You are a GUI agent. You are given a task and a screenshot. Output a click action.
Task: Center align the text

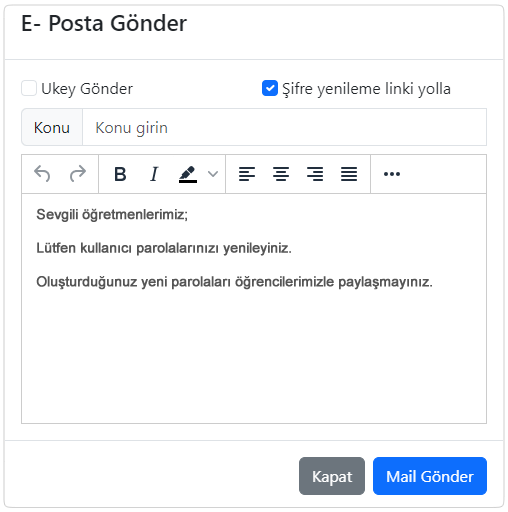click(281, 174)
